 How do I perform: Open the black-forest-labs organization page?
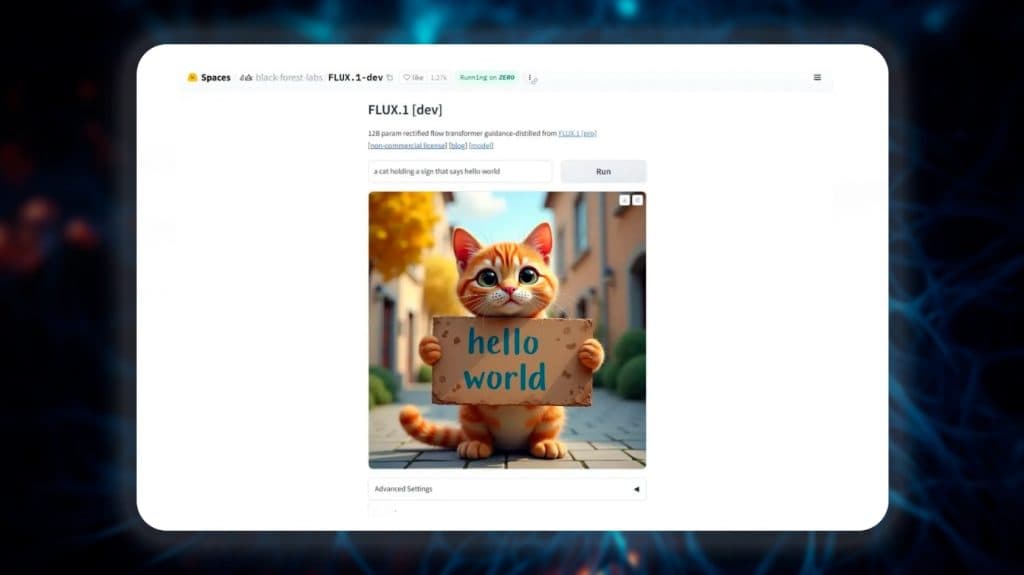point(289,77)
